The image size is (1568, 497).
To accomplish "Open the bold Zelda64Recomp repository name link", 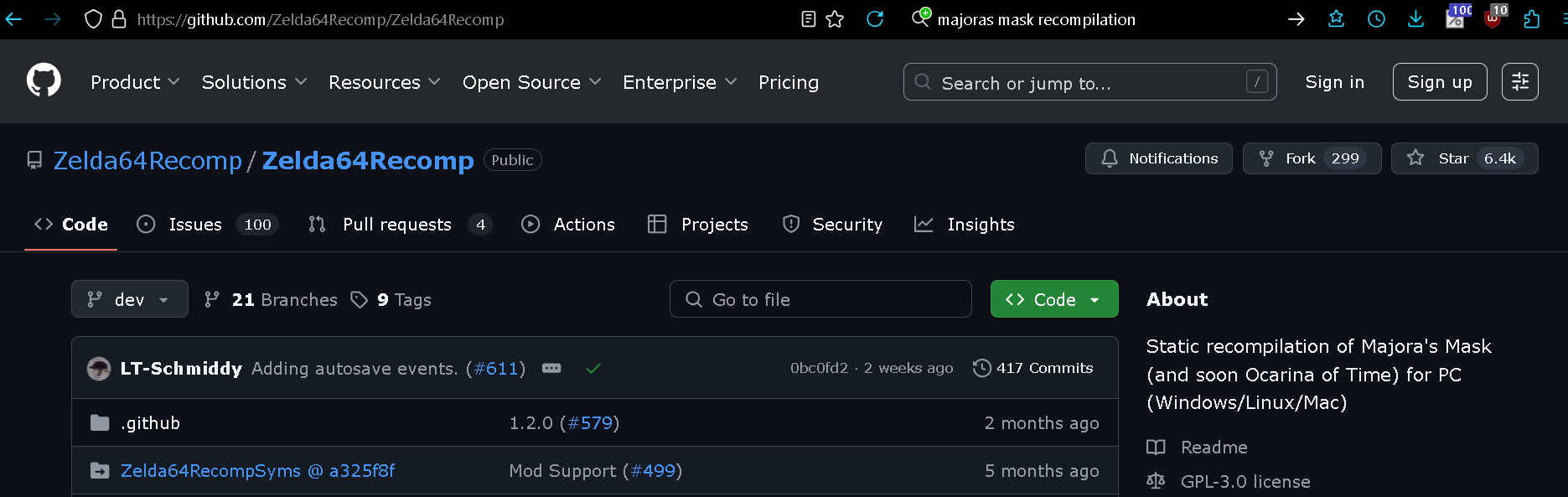I will coord(368,160).
